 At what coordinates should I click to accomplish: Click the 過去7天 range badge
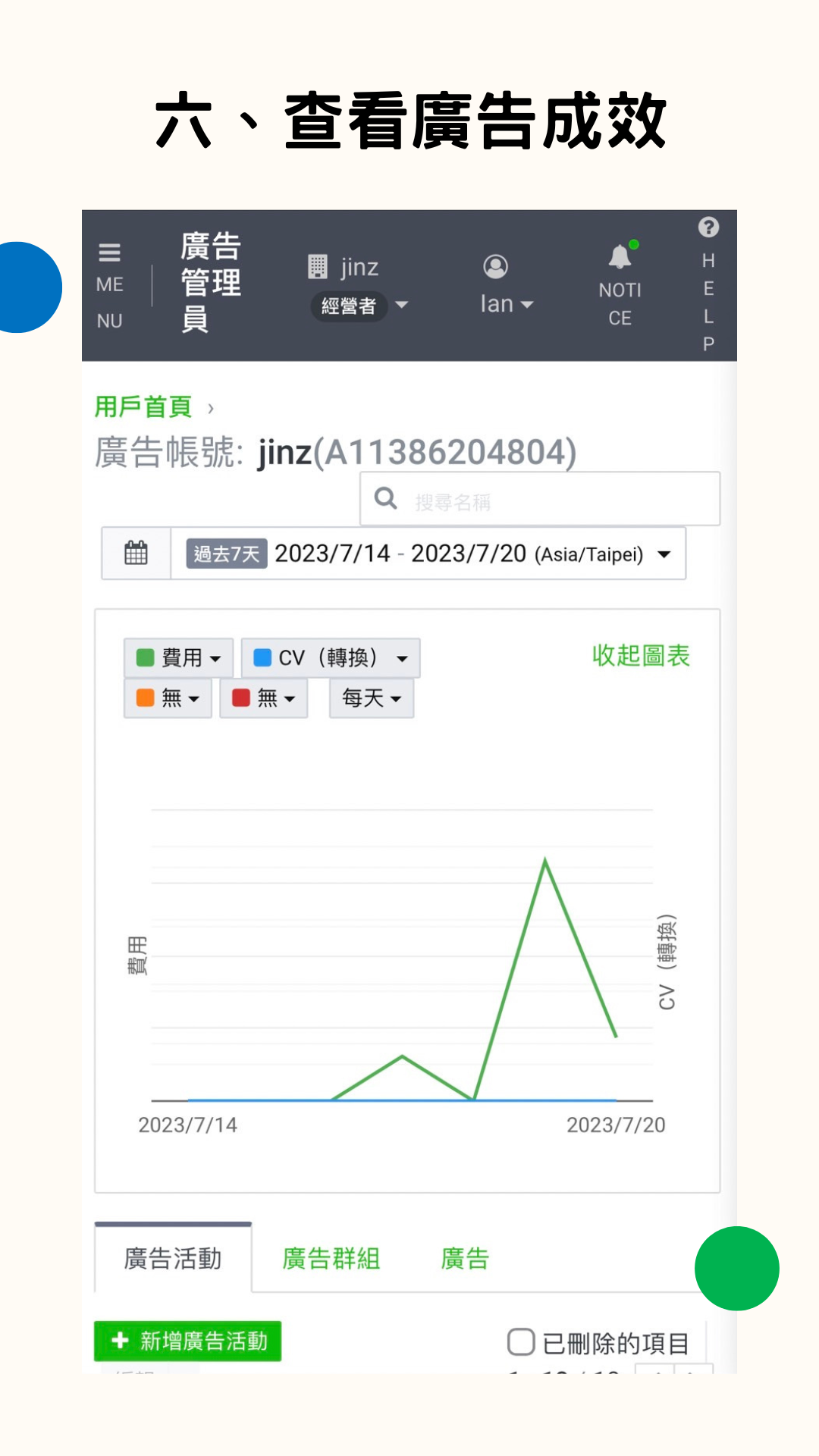coord(226,554)
